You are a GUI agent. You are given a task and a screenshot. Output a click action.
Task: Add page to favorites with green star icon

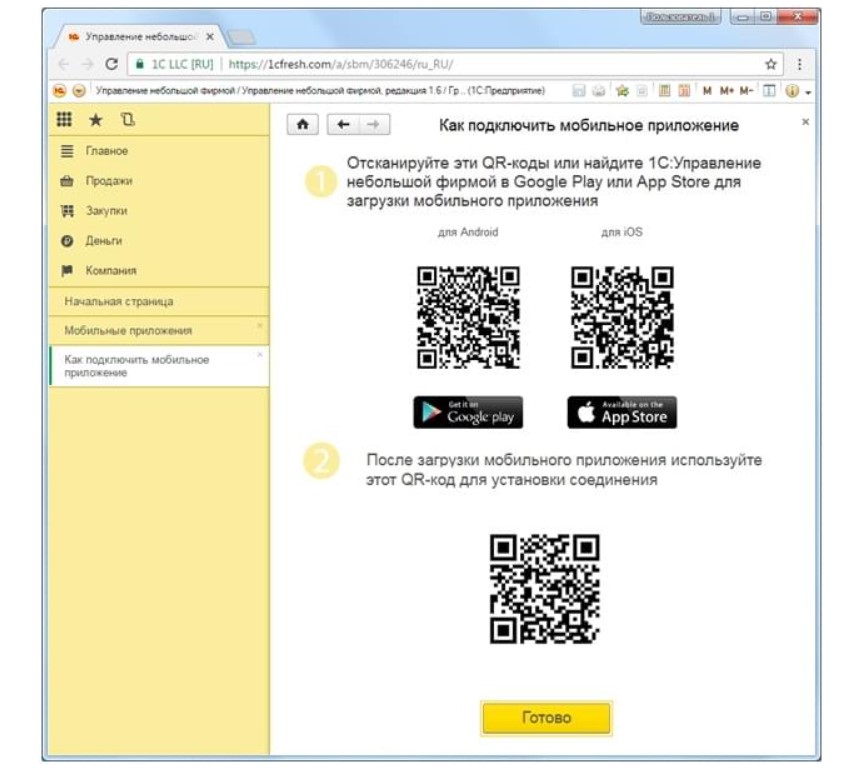point(622,91)
